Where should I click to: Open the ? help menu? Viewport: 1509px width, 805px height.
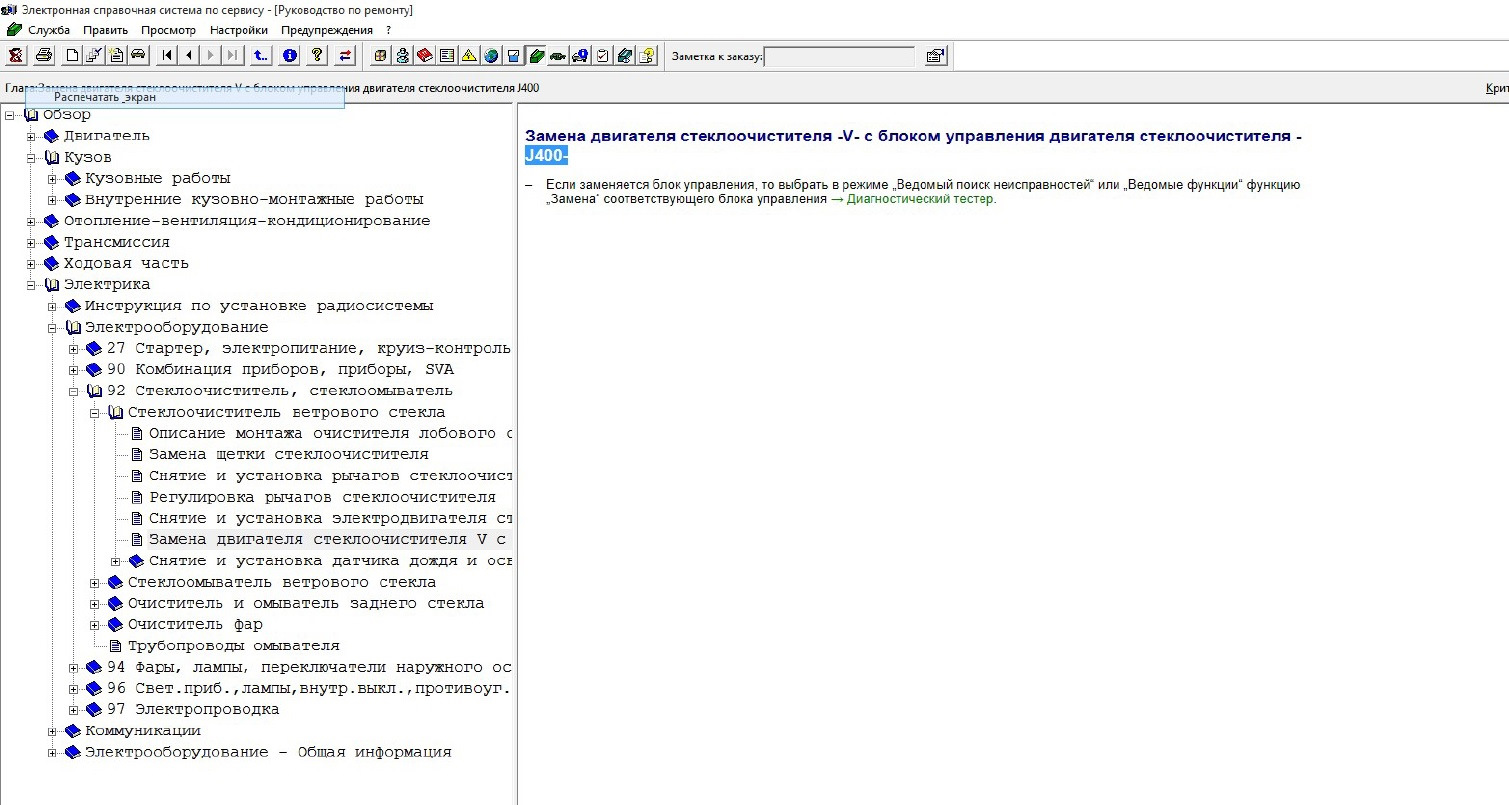[389, 30]
